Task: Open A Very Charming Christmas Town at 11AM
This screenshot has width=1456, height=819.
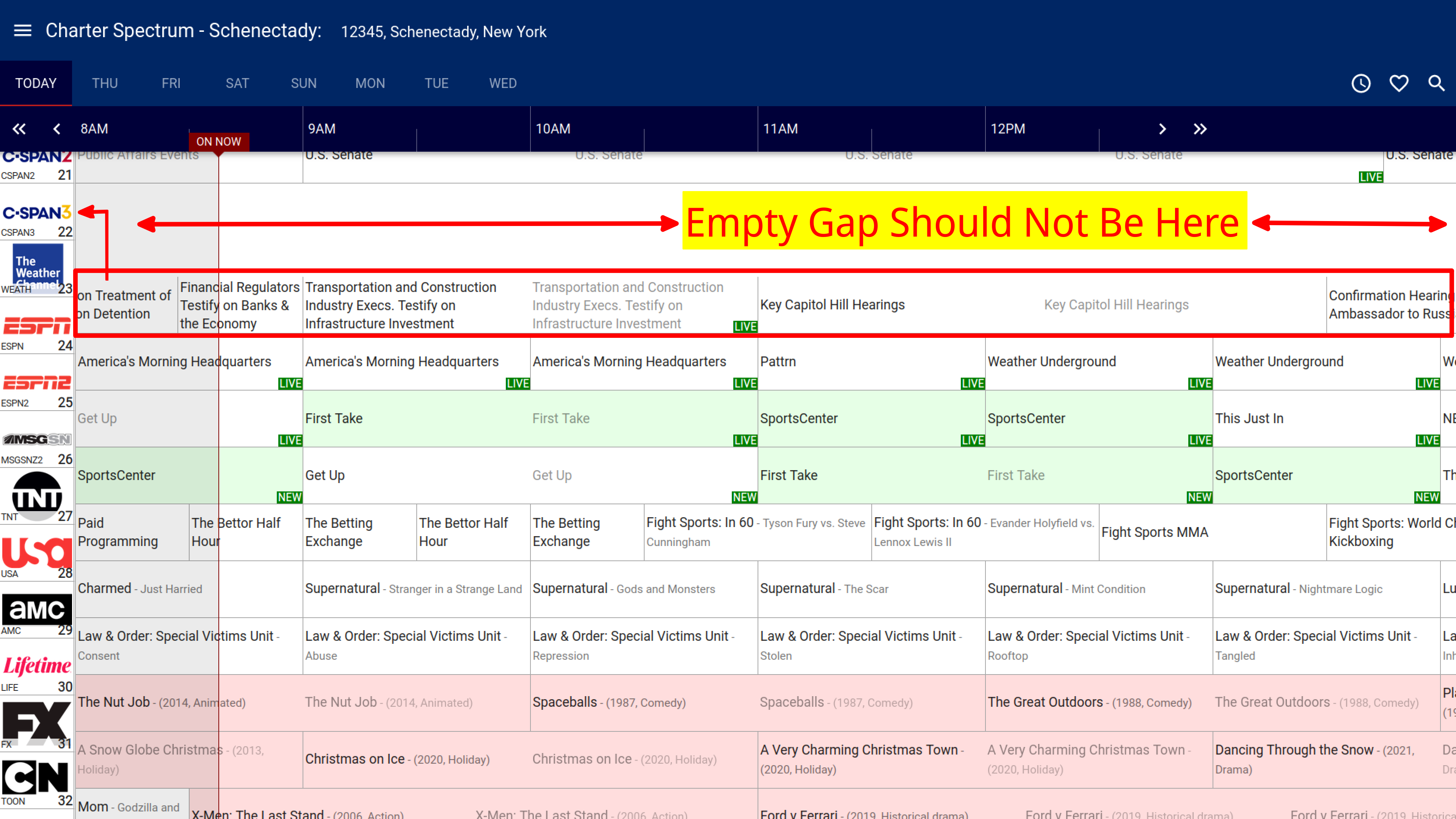Action: click(x=985, y=759)
